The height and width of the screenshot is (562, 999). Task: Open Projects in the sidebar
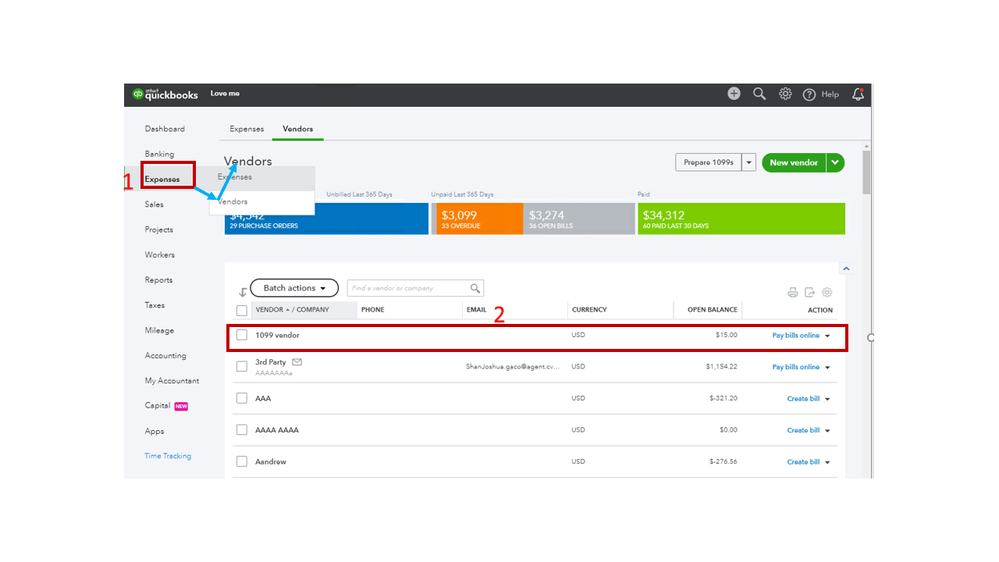(159, 229)
